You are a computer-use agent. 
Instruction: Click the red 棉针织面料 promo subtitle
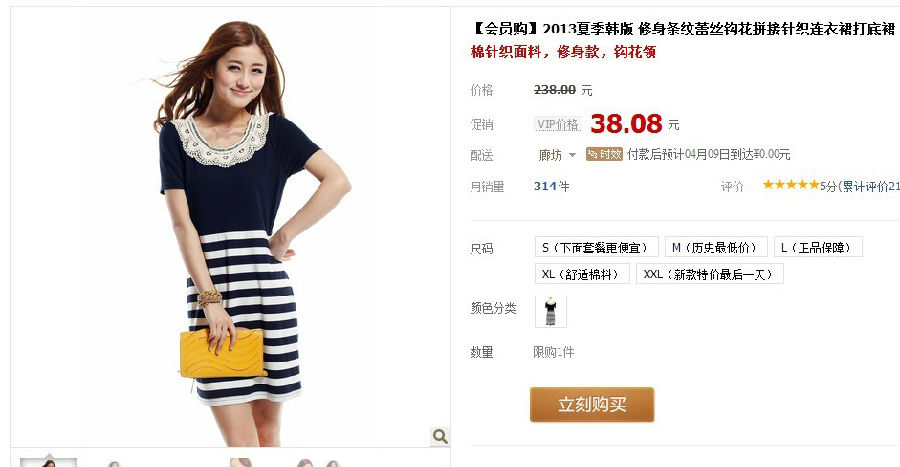pyautogui.click(x=563, y=52)
